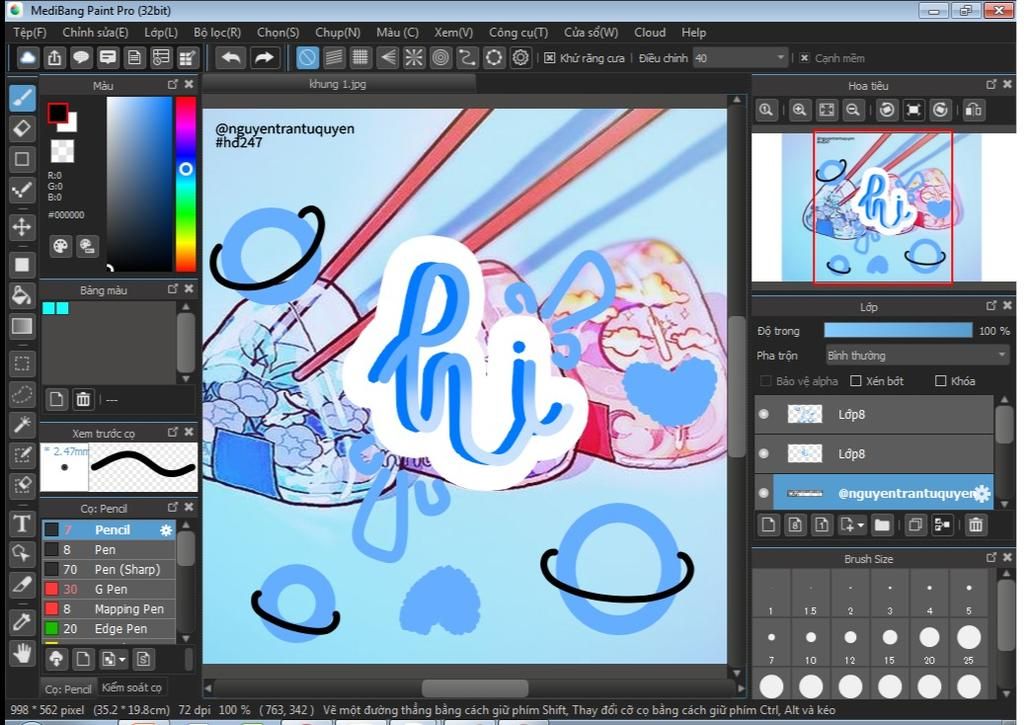Open add-brush dropdown in brush panel
This screenshot has height=725, width=1024.
122,660
